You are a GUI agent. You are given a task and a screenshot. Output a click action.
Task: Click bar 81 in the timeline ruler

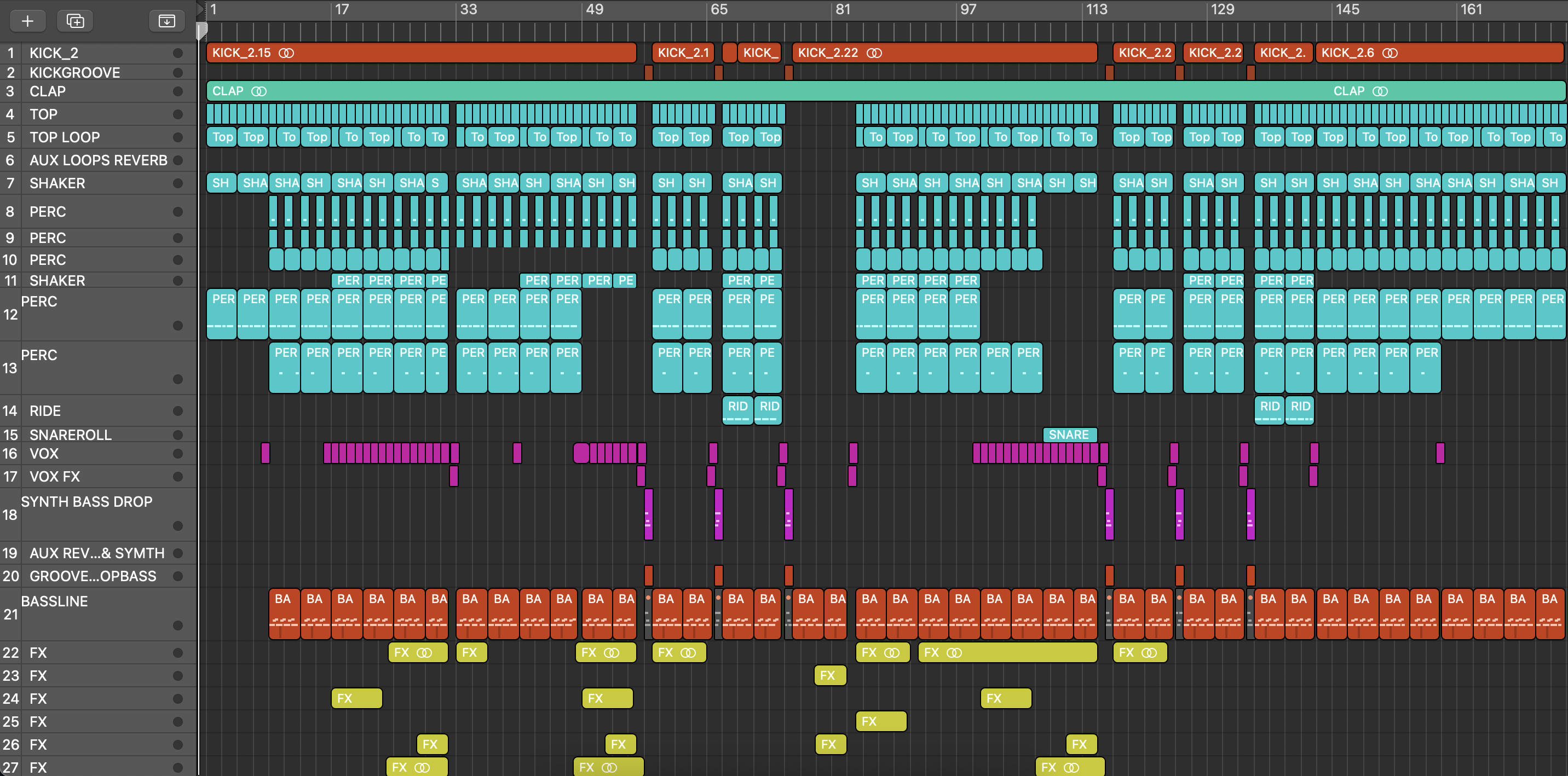843,10
